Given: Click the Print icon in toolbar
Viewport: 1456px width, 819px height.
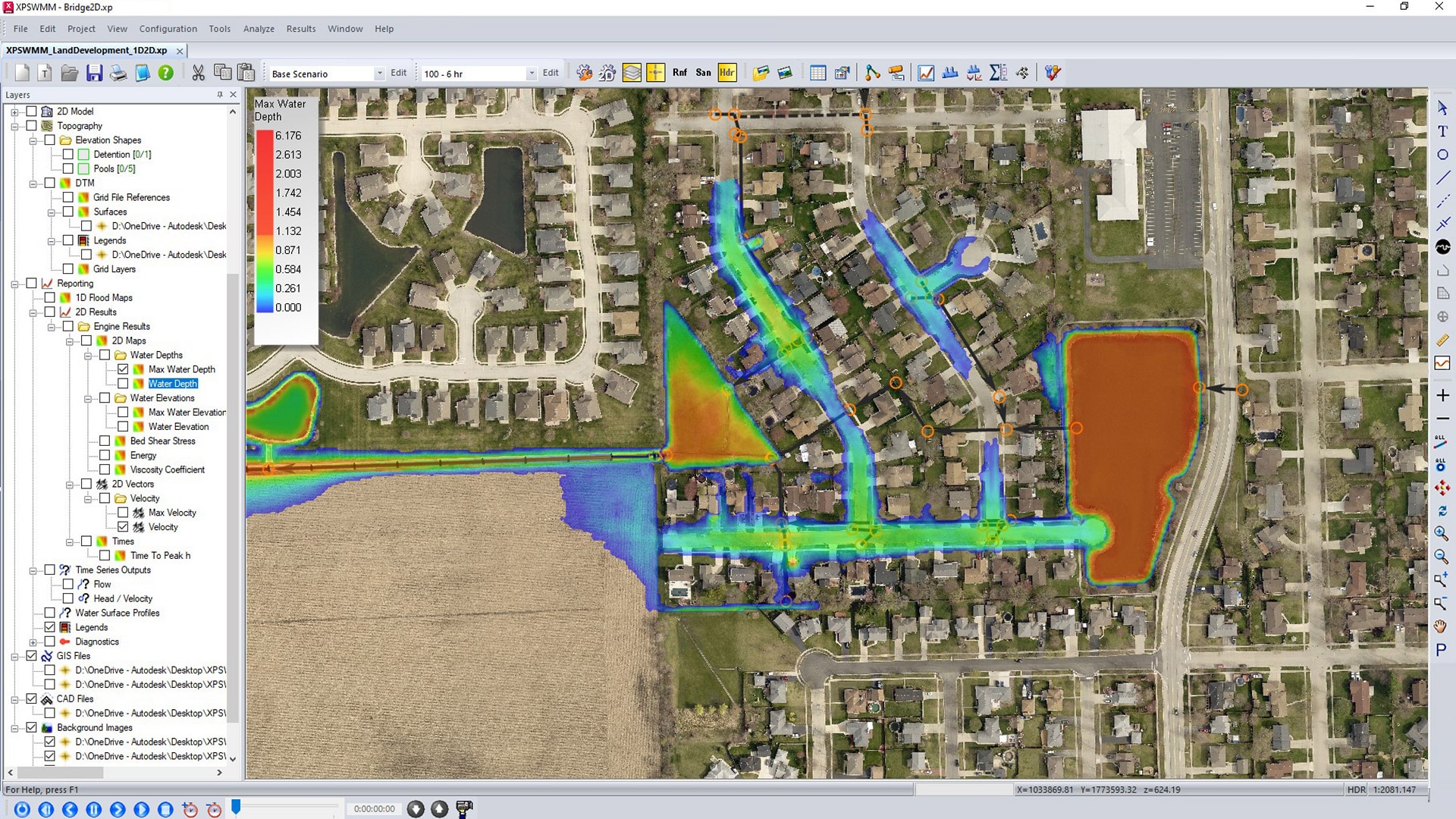Looking at the screenshot, I should (118, 73).
